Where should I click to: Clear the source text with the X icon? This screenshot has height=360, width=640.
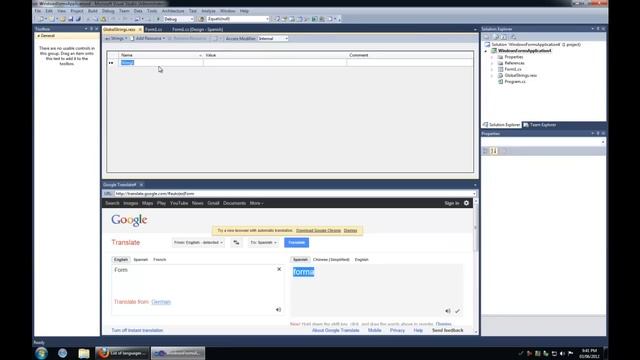[x=279, y=269]
